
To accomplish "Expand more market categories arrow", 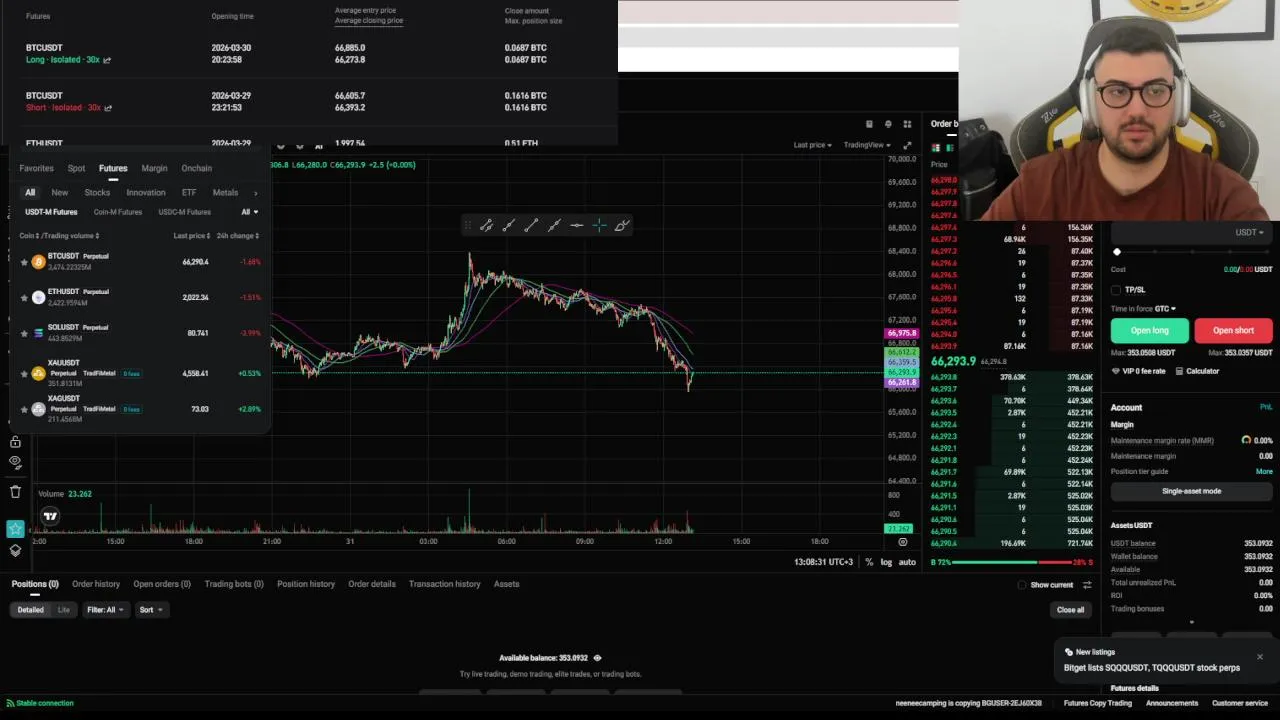I will click(255, 193).
